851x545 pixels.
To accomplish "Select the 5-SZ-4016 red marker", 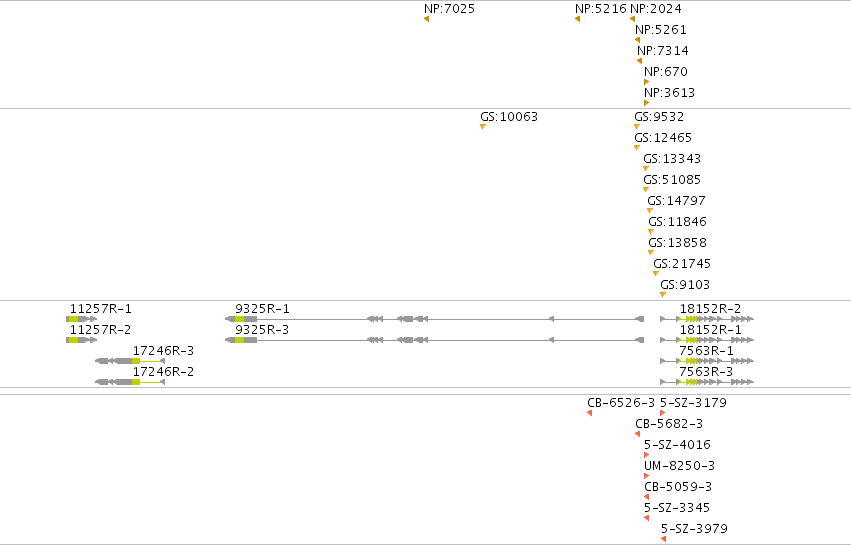I will tap(646, 455).
